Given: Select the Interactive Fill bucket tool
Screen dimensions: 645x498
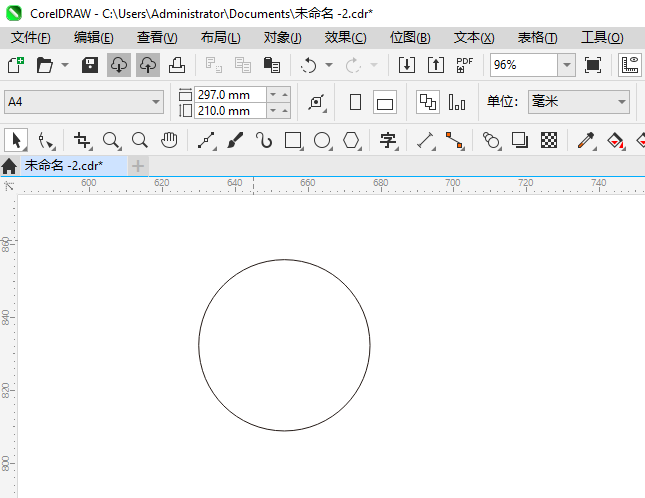Looking at the screenshot, I should click(x=615, y=140).
